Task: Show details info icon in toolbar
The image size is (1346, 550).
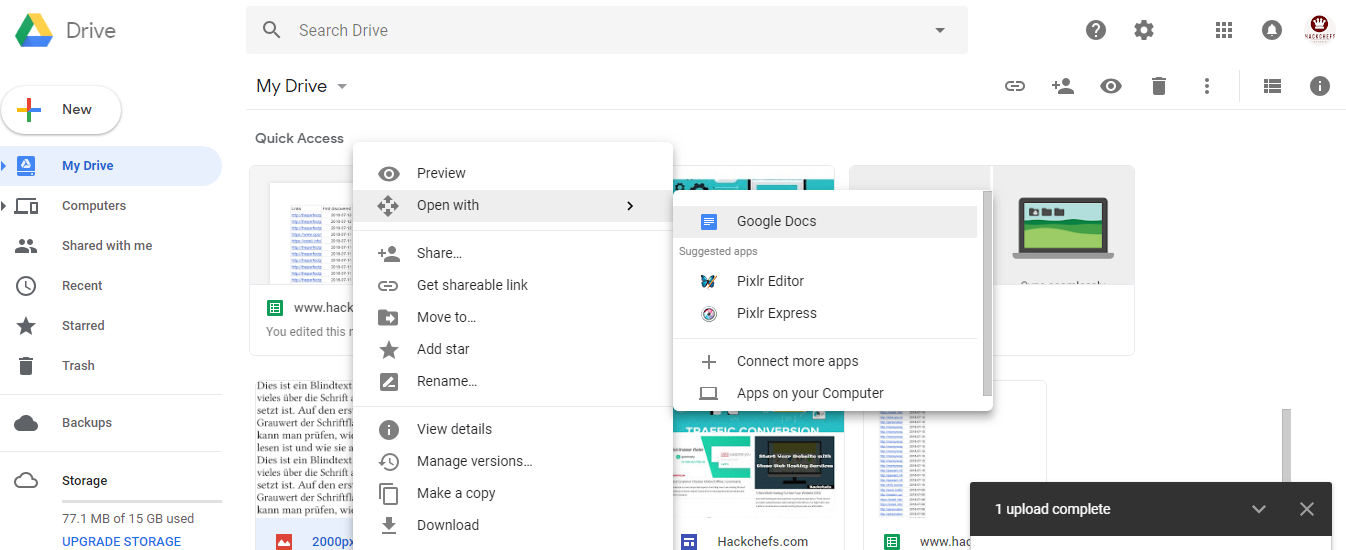Action: click(1320, 86)
